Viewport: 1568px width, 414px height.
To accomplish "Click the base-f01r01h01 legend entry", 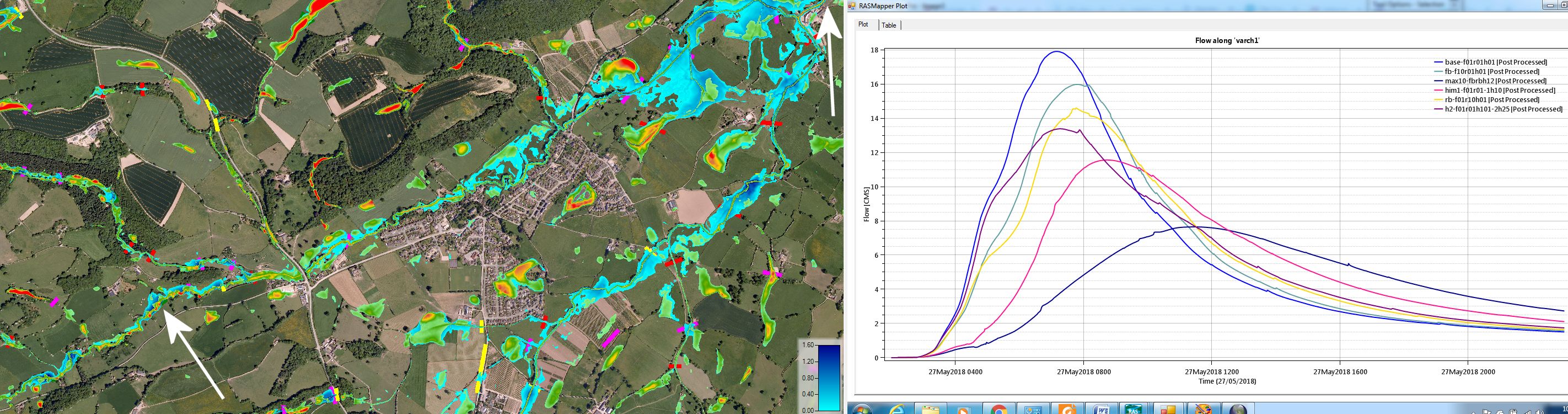I will [x=1496, y=62].
